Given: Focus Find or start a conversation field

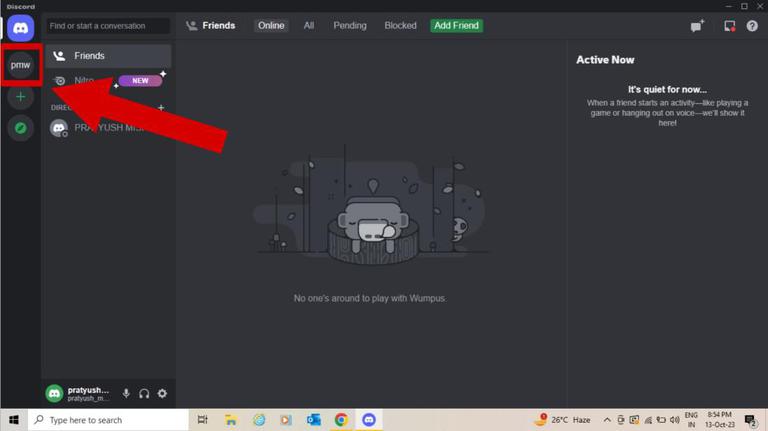Looking at the screenshot, I should click(108, 26).
